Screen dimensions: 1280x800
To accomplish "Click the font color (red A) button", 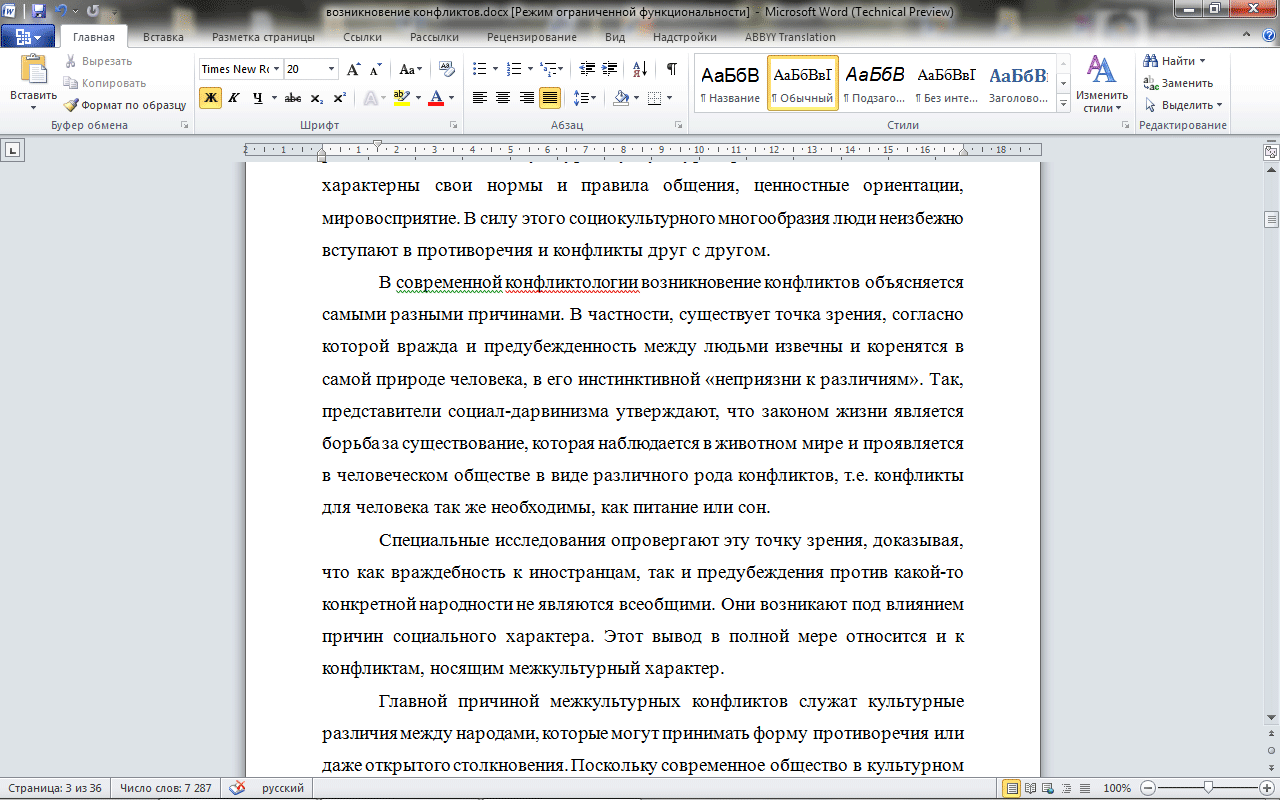I will [435, 98].
